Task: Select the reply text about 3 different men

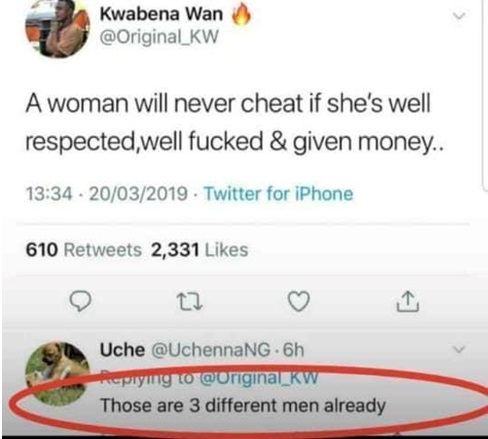Action: point(243,406)
